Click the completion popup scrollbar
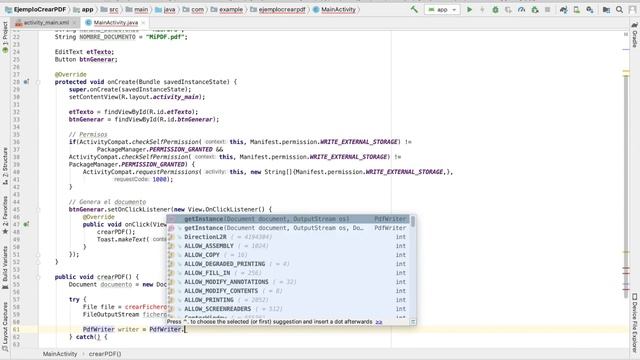 point(413,222)
